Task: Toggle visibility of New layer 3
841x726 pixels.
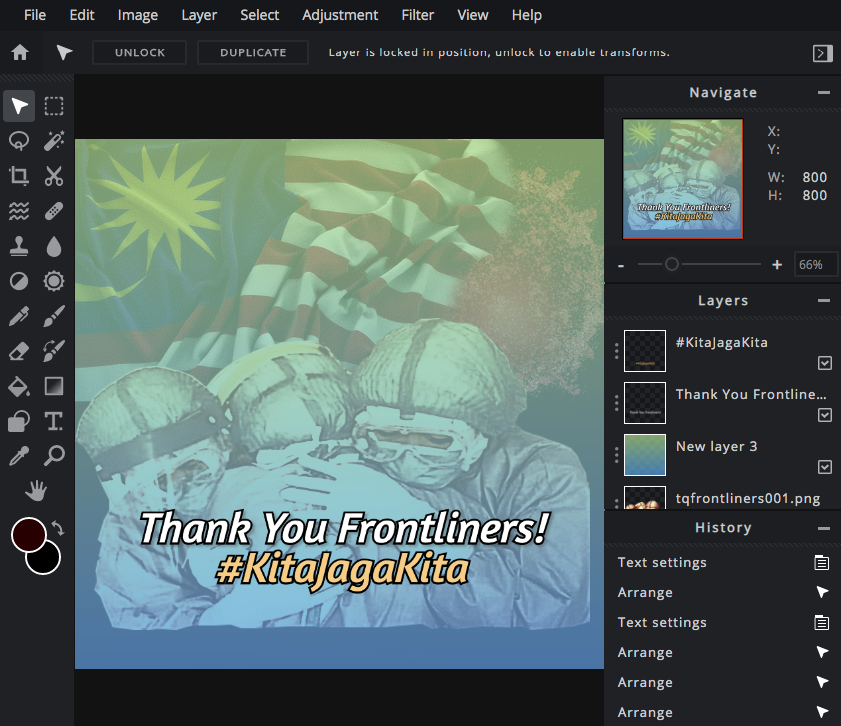Action: (825, 467)
